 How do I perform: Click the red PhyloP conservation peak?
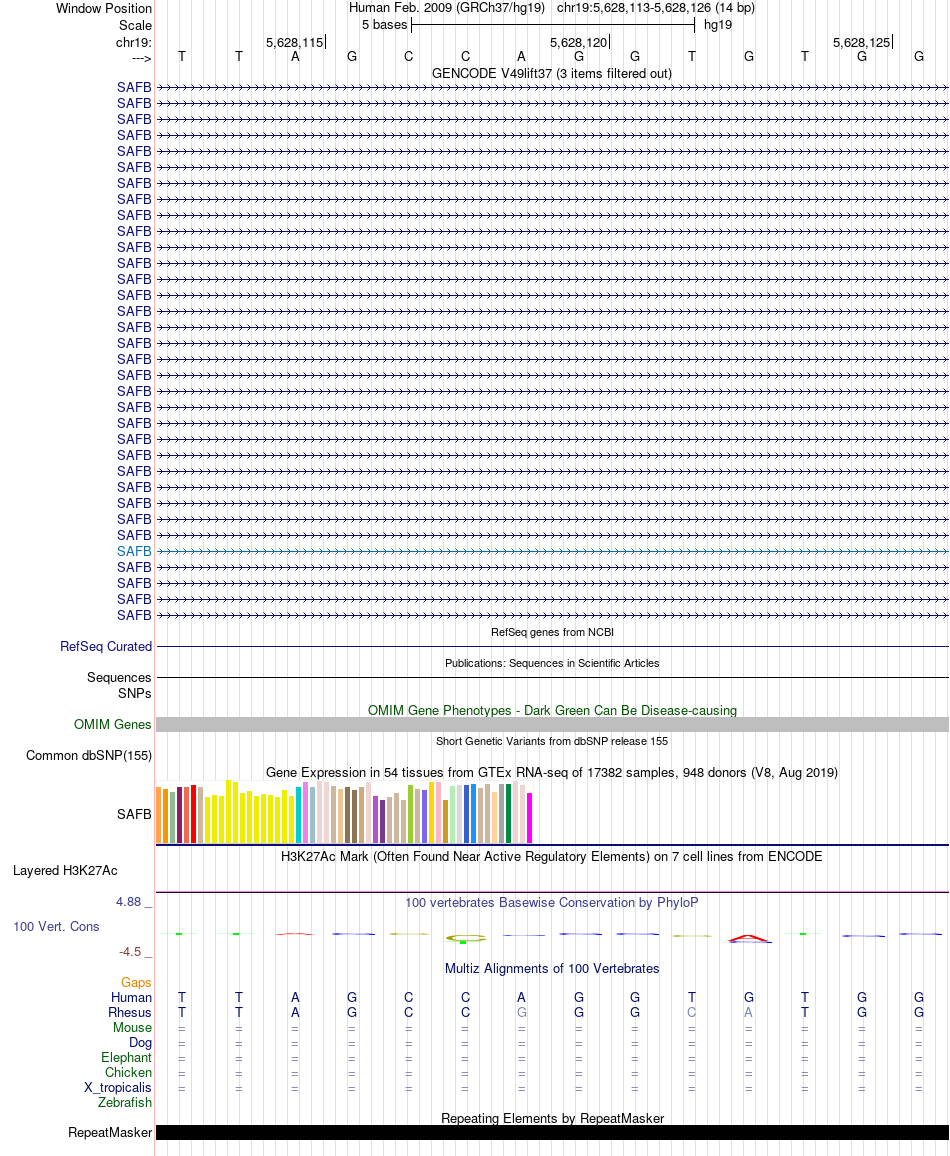click(749, 939)
